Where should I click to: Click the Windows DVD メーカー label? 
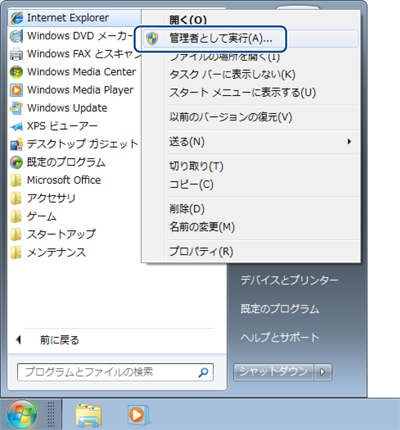[x=80, y=36]
